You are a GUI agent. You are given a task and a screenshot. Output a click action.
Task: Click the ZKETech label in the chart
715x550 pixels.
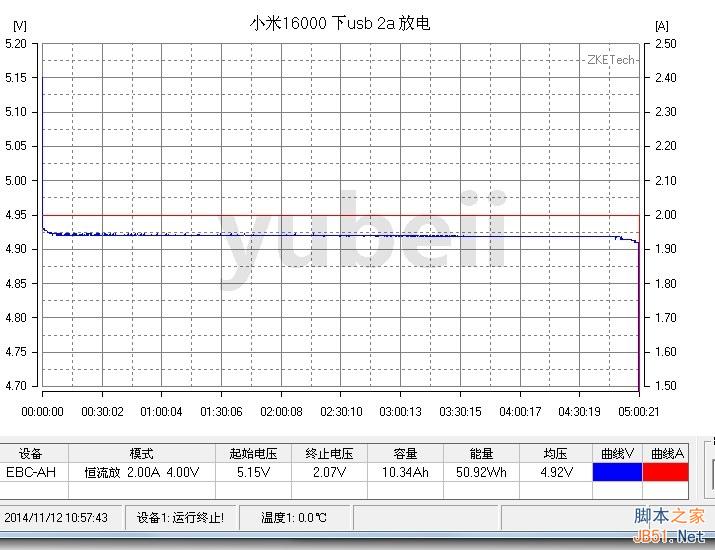tap(611, 60)
